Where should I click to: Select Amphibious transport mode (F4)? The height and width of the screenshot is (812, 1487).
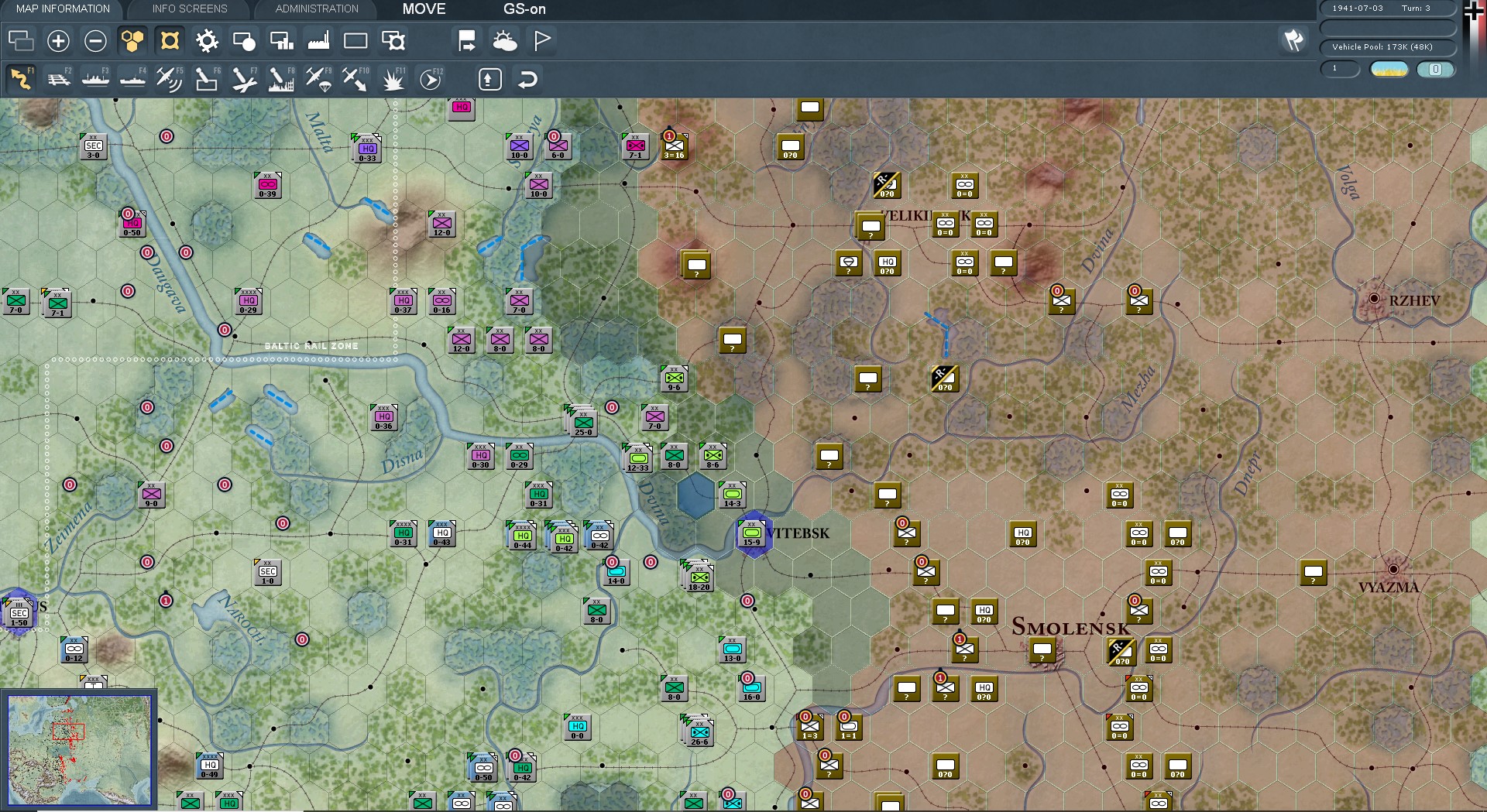coord(132,79)
